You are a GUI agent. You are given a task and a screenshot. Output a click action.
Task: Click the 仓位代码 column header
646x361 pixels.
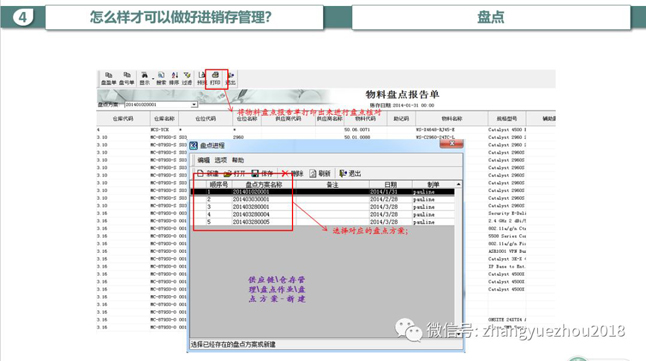click(x=206, y=119)
